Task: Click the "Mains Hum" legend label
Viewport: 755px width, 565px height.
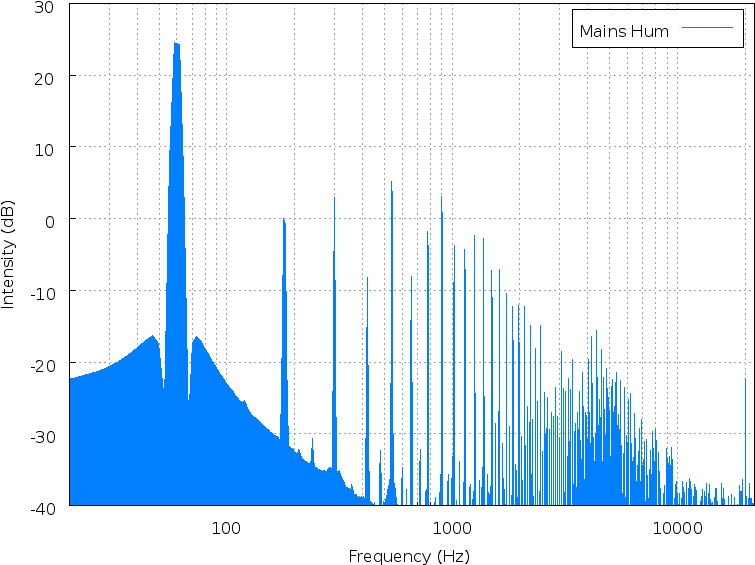Action: tap(624, 31)
